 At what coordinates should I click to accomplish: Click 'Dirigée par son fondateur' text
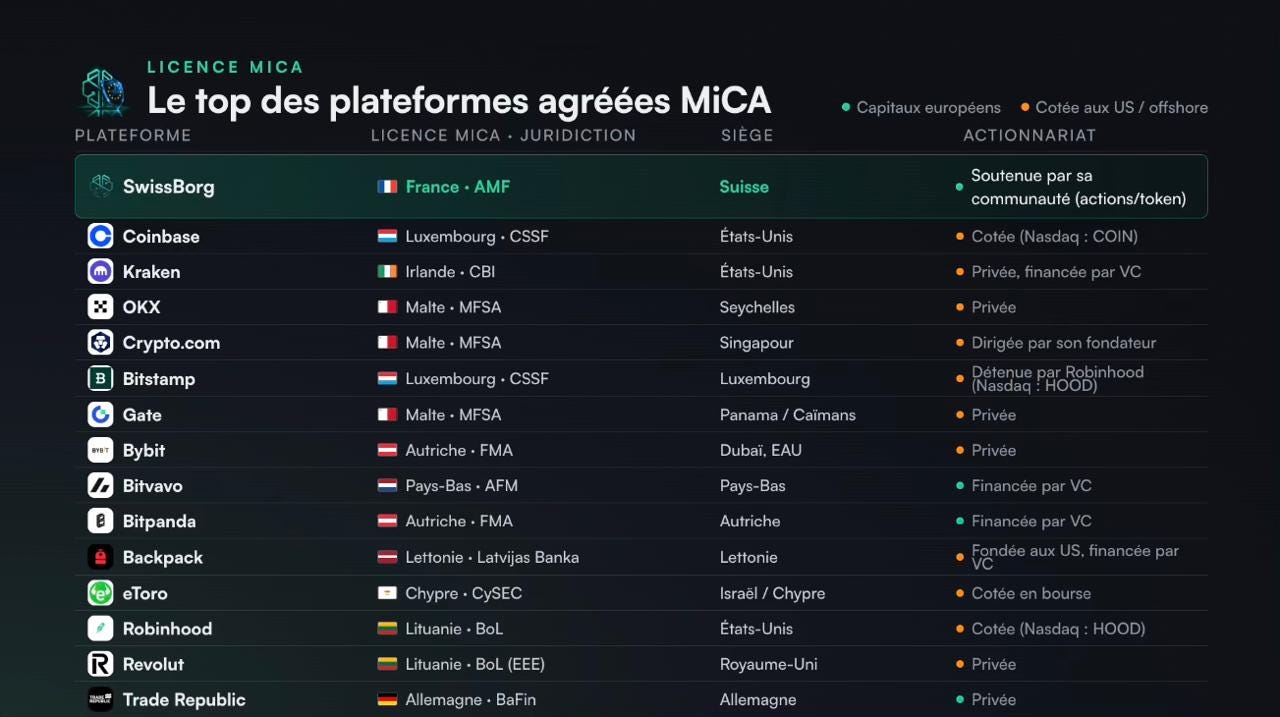point(1063,342)
